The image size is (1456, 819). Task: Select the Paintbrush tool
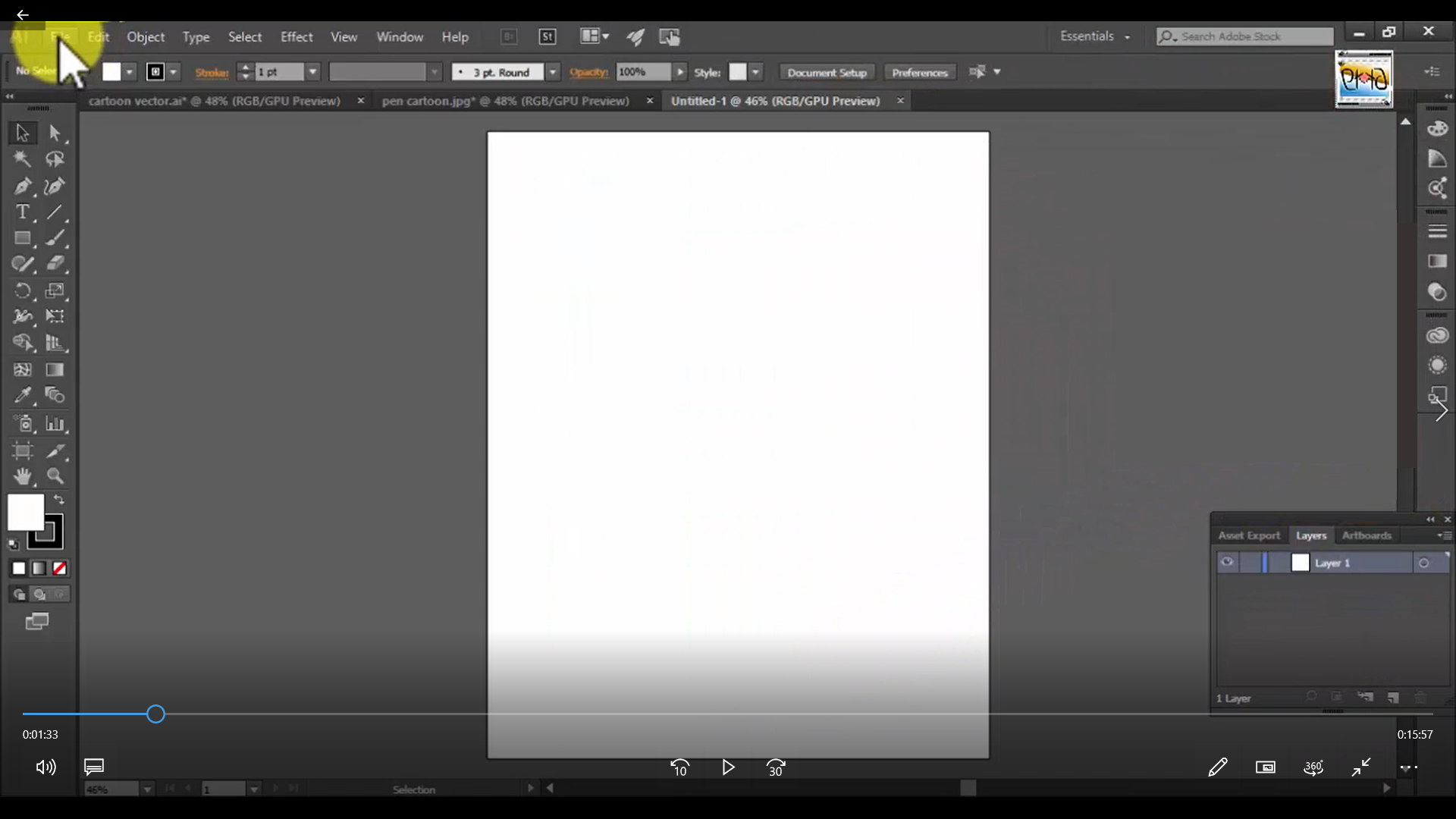pyautogui.click(x=55, y=238)
